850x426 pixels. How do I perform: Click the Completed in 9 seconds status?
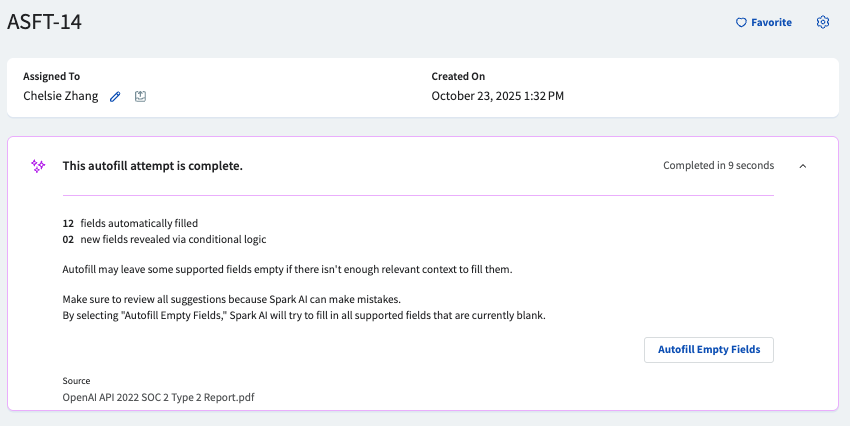(x=718, y=166)
